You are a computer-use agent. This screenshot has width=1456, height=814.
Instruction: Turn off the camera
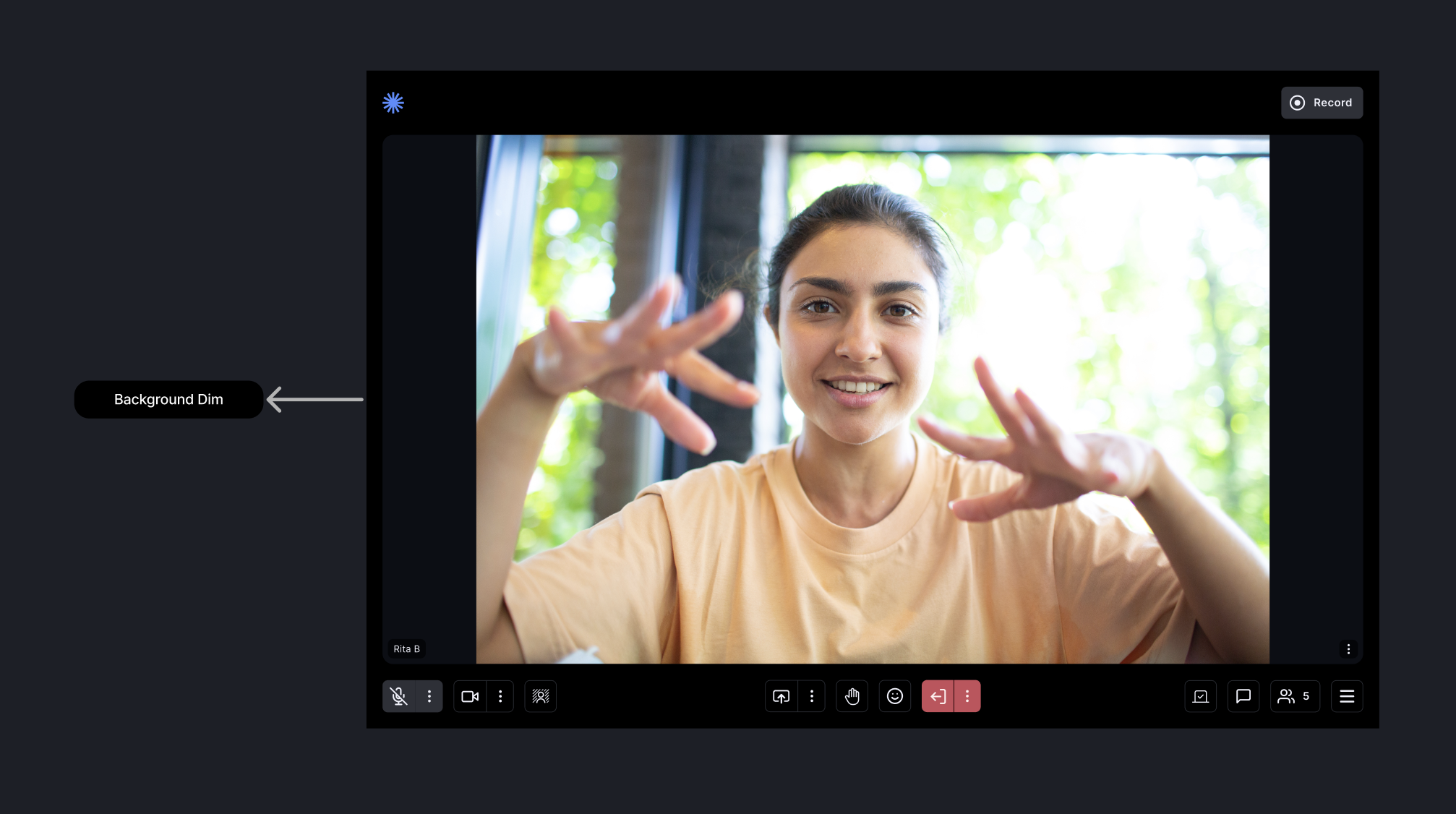(x=470, y=696)
